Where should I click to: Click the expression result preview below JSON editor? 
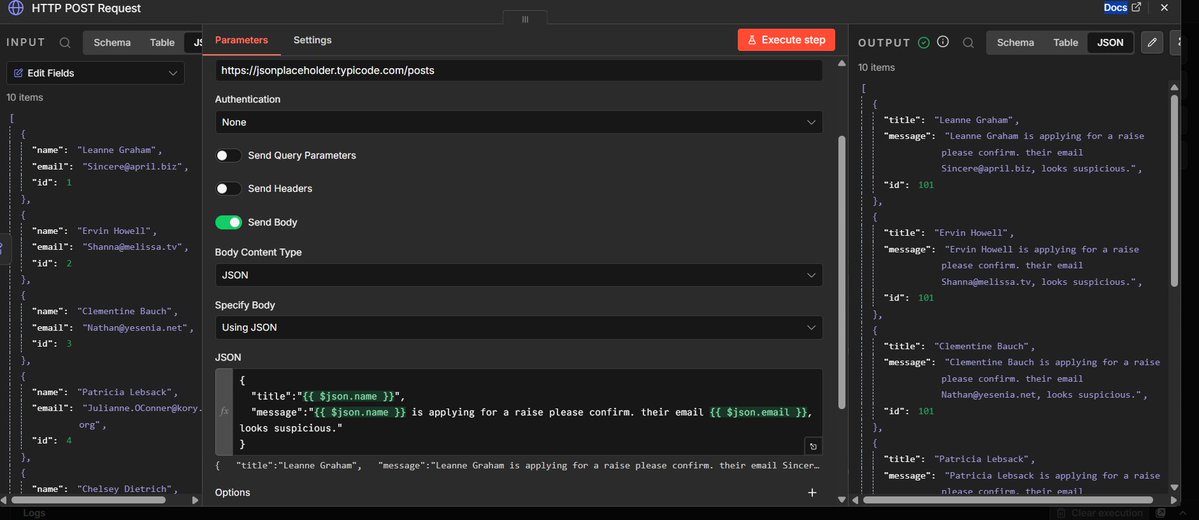point(518,465)
